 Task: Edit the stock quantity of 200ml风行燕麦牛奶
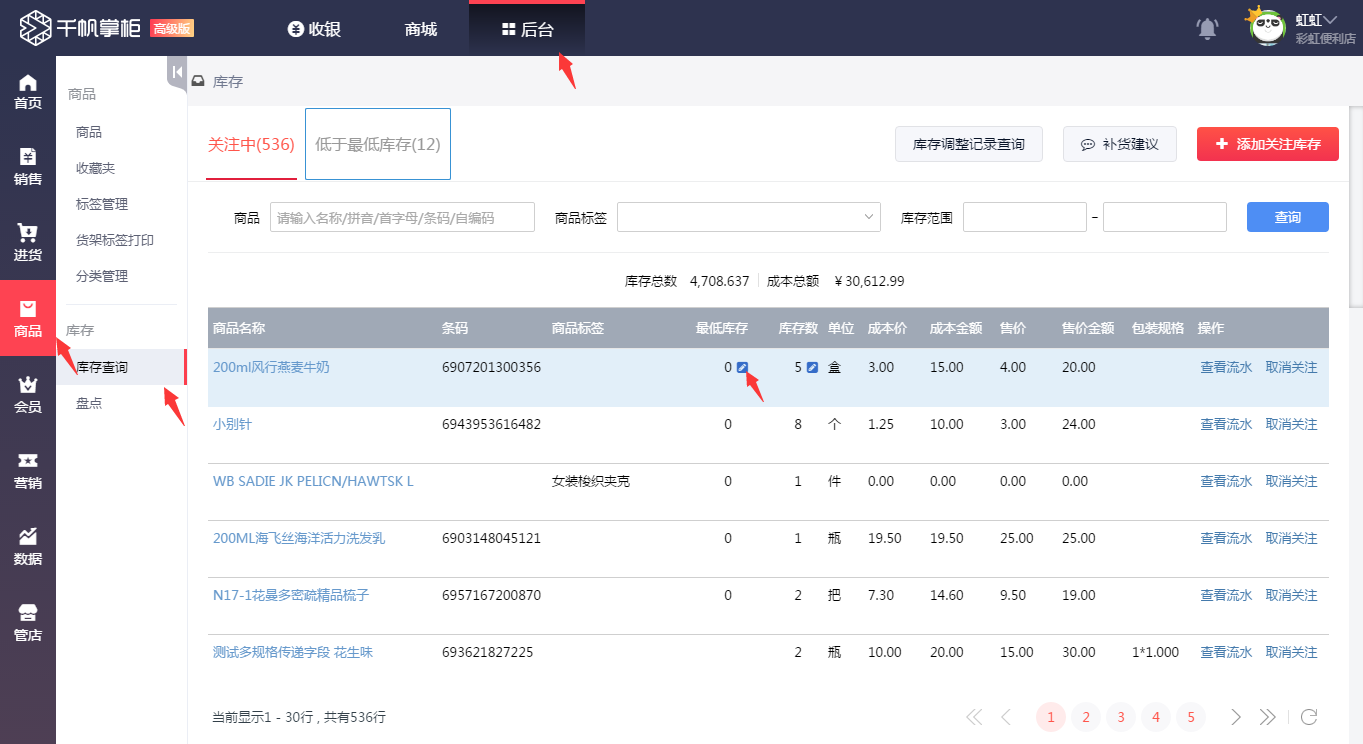pyautogui.click(x=811, y=367)
